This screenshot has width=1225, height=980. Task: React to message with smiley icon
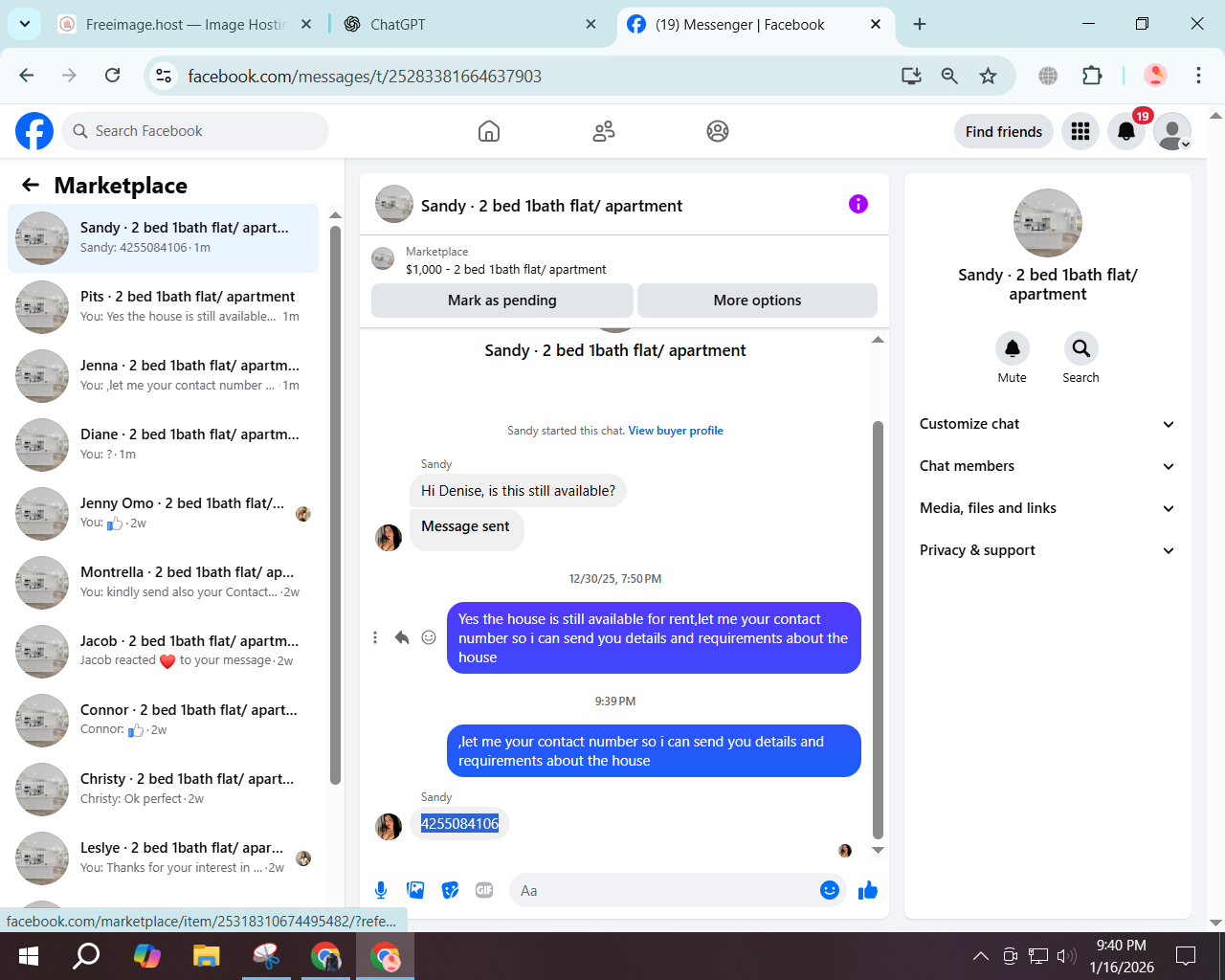point(429,637)
